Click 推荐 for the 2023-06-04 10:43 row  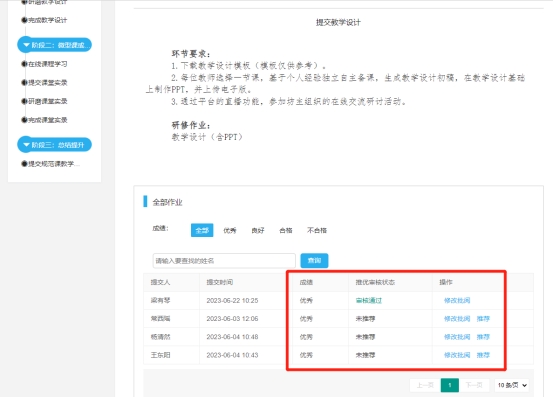click(483, 355)
